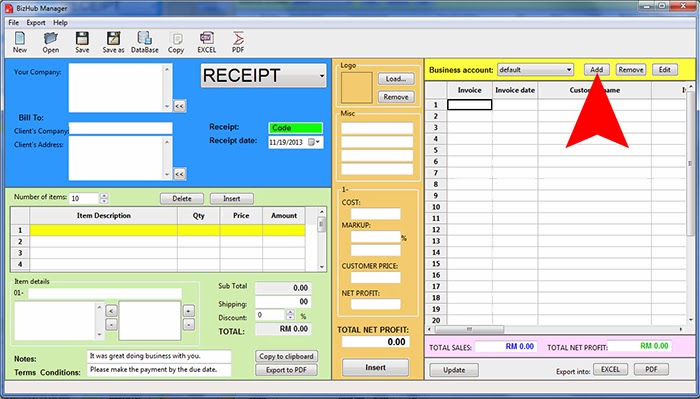This screenshot has width=700, height=399.
Task: Click the MARKUP percent input field
Action: tap(375, 237)
